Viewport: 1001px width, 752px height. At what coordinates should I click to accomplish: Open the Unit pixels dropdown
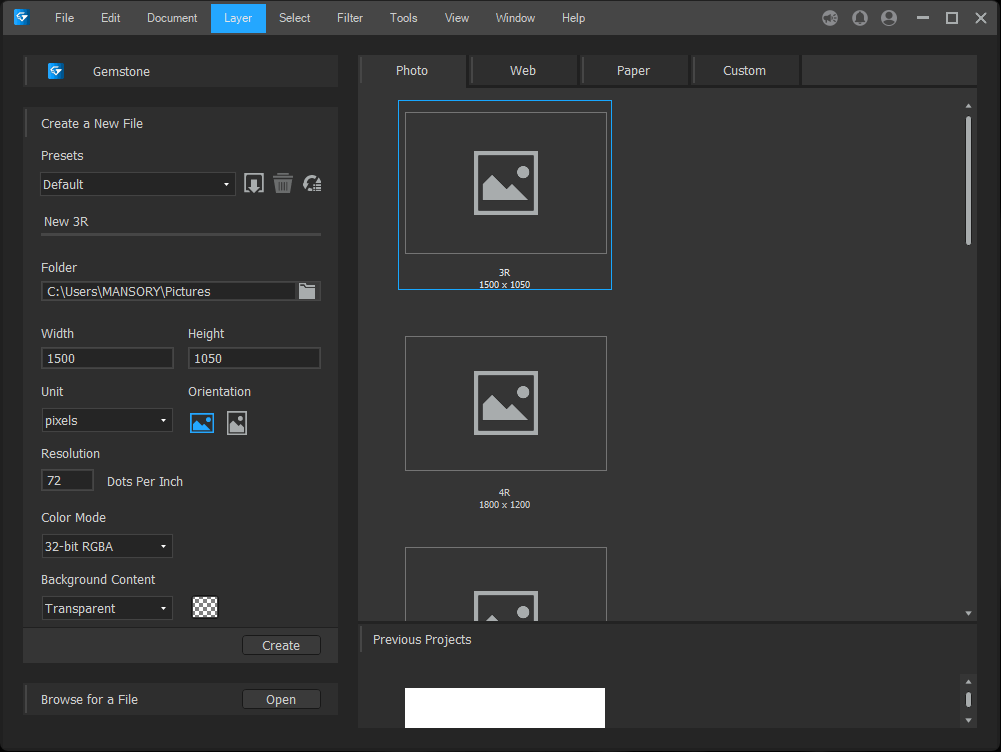click(106, 421)
